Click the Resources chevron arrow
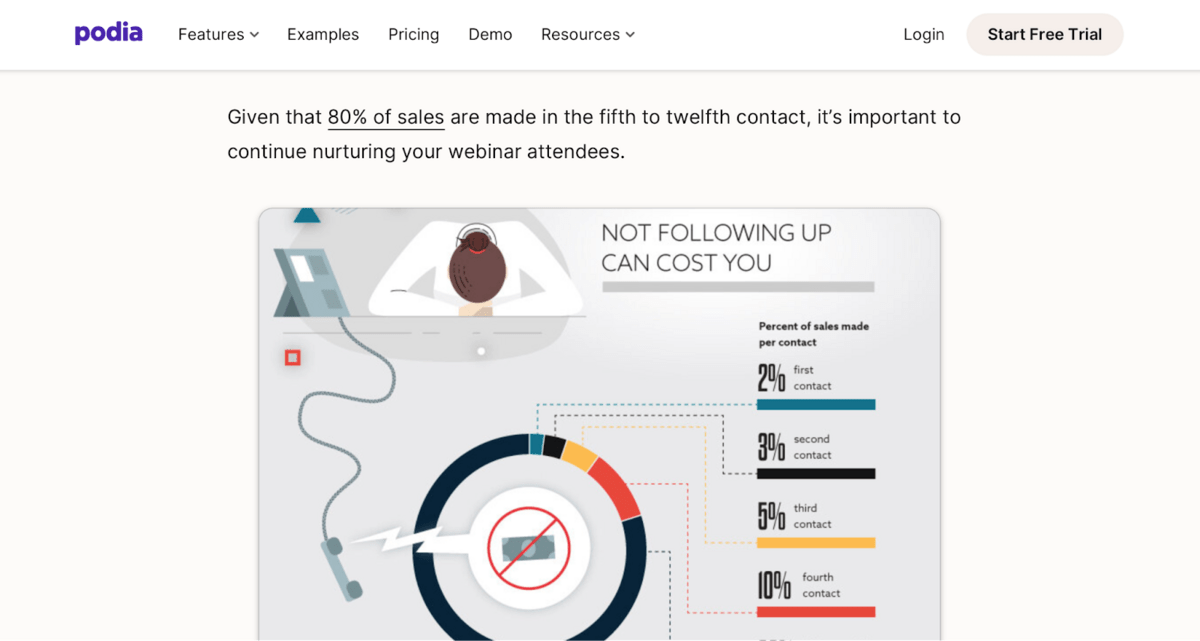Viewport: 1200px width, 641px height. [630, 35]
